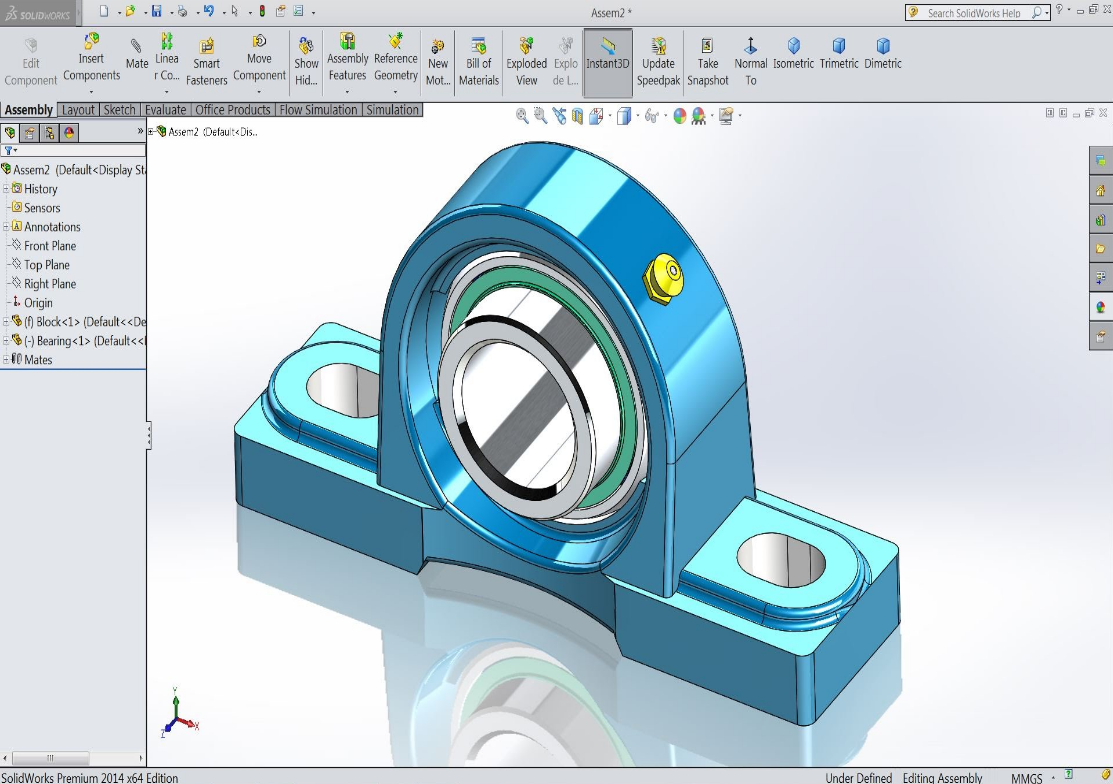Expand the Block<1> component node
This screenshot has height=784, width=1113.
click(6, 322)
